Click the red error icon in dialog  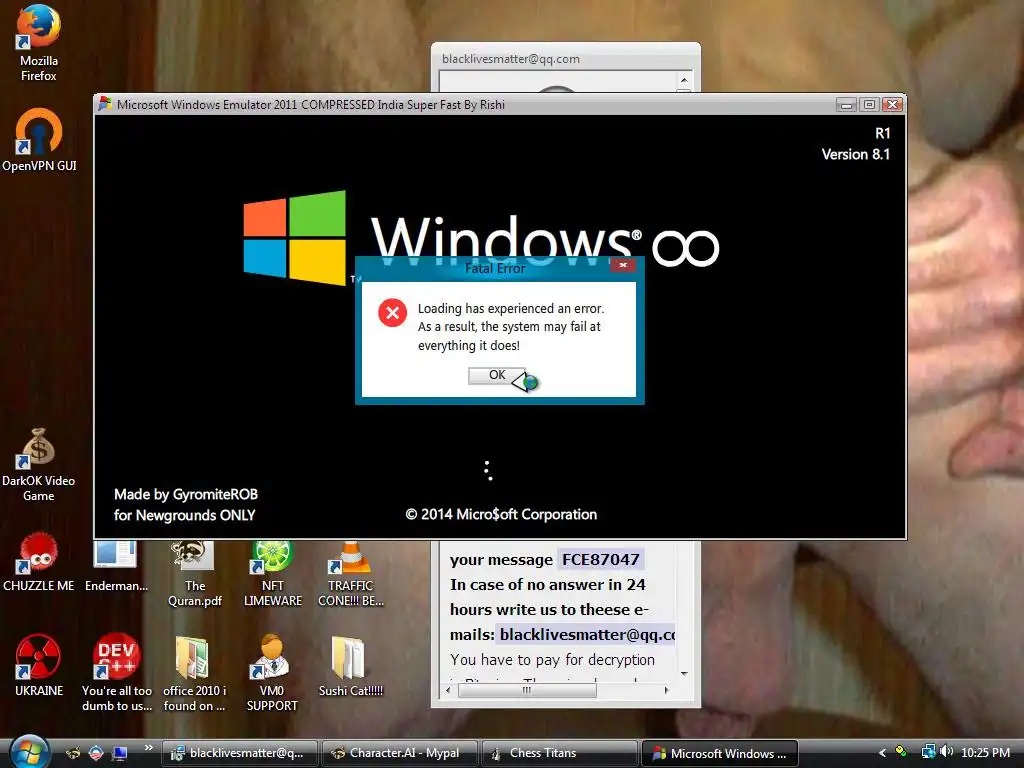(x=392, y=313)
